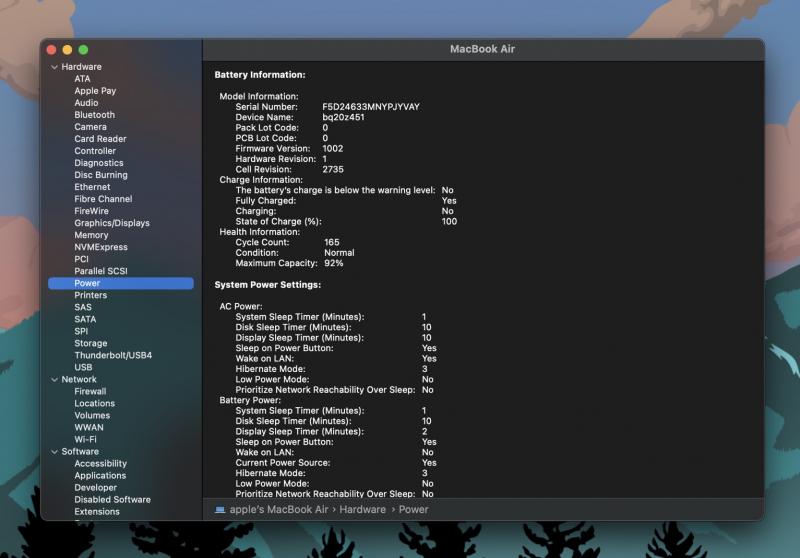Click the Battery Information heading
Viewport: 800px width, 558px height.
tap(260, 75)
